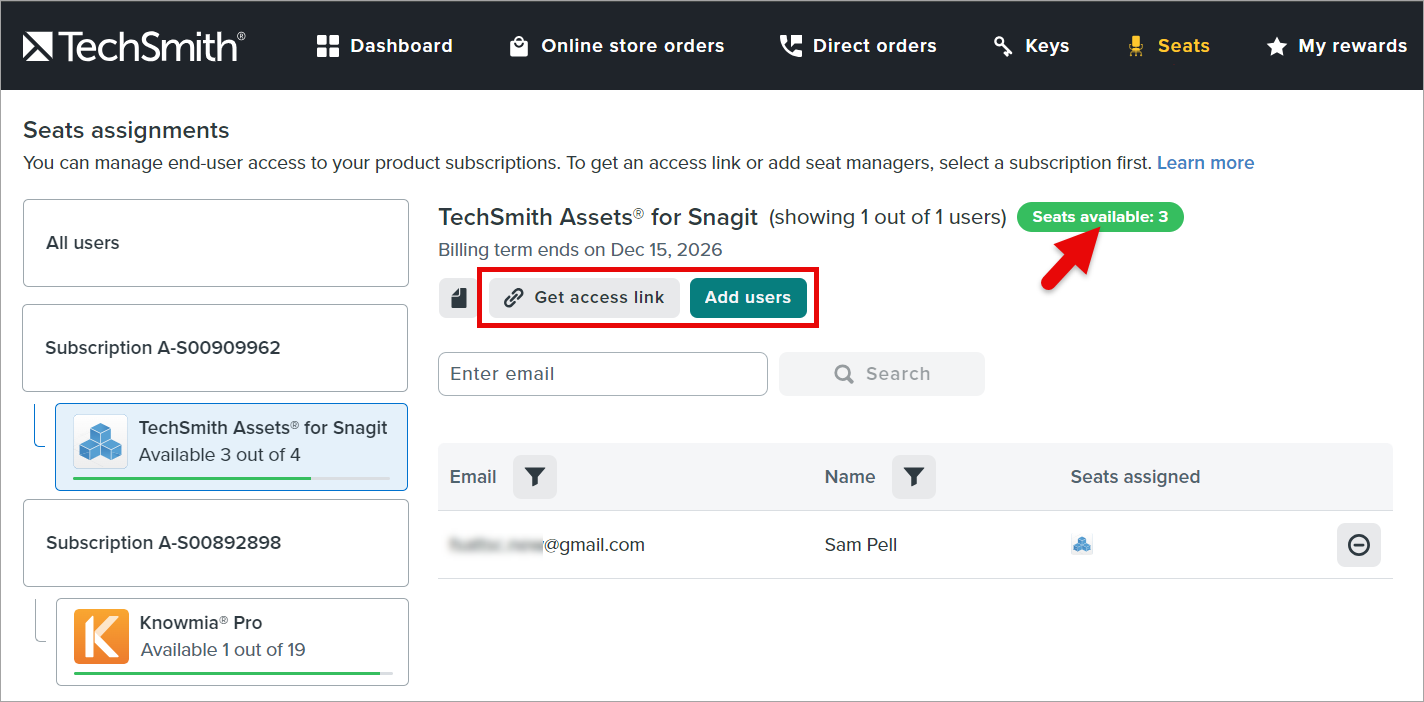1424x702 pixels.
Task: Select Knowmia Pro product
Action: (232, 642)
